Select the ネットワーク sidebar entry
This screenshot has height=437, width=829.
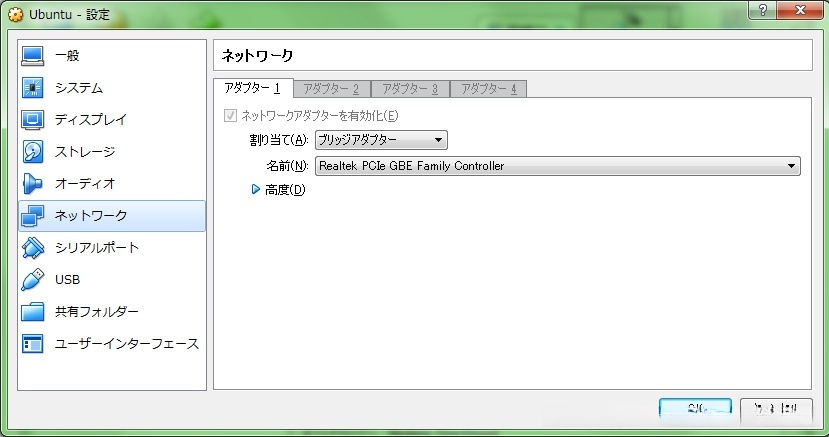(x=112, y=216)
